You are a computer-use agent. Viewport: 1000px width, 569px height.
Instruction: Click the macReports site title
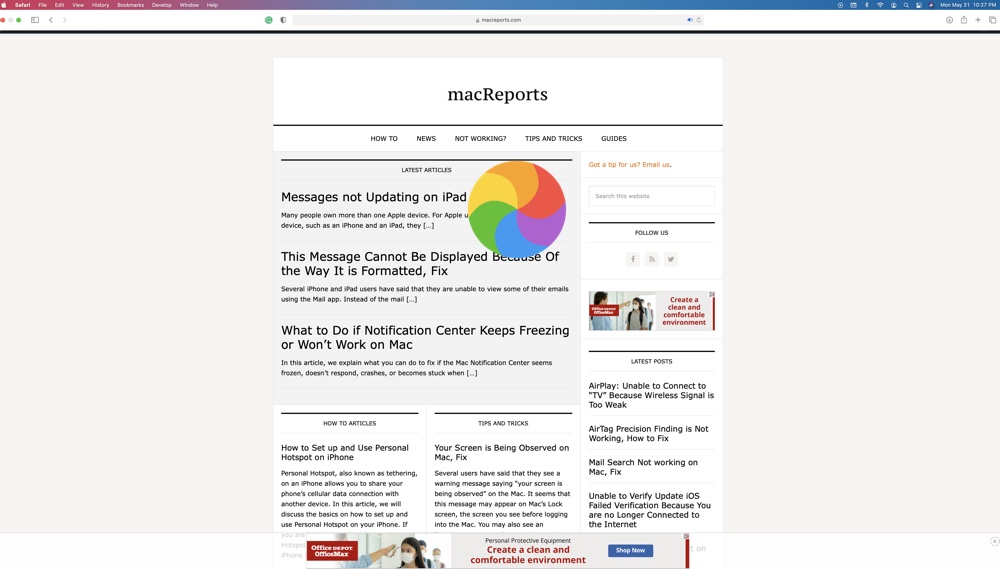[x=497, y=94]
